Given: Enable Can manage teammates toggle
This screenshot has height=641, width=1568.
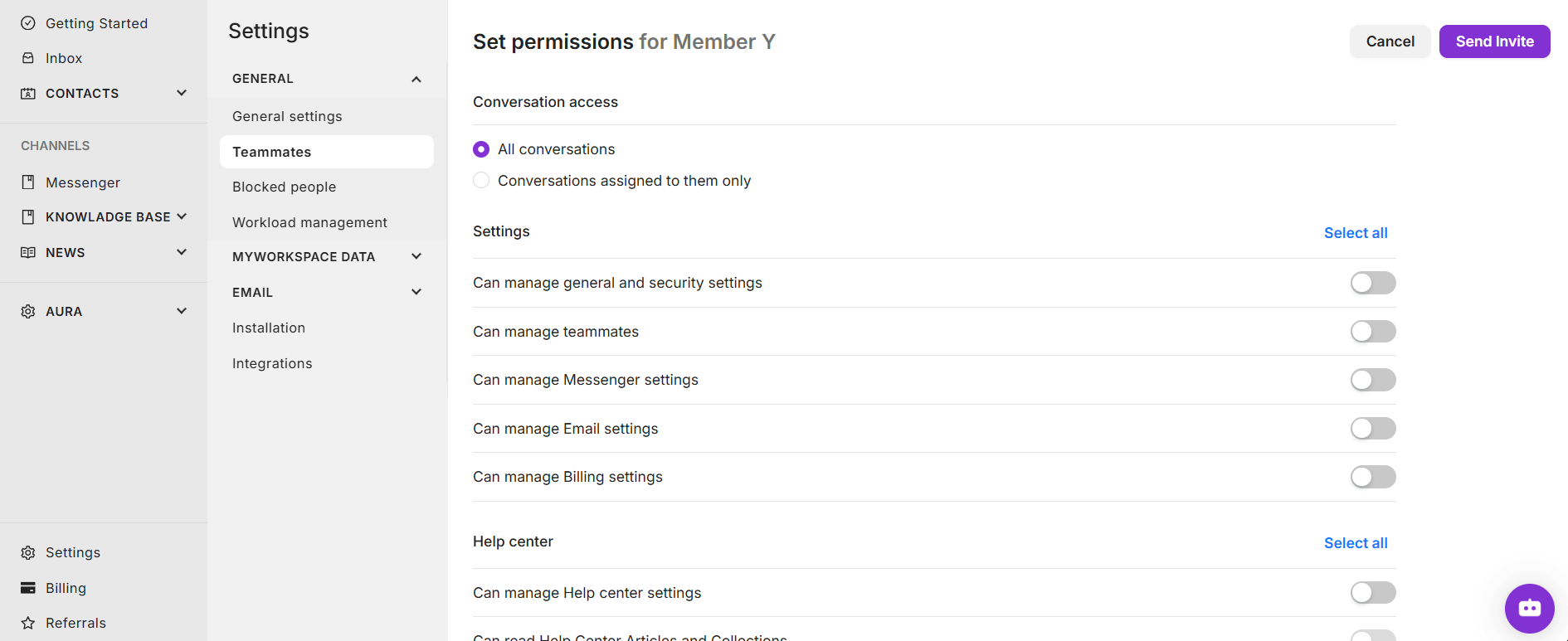Looking at the screenshot, I should 1373,332.
